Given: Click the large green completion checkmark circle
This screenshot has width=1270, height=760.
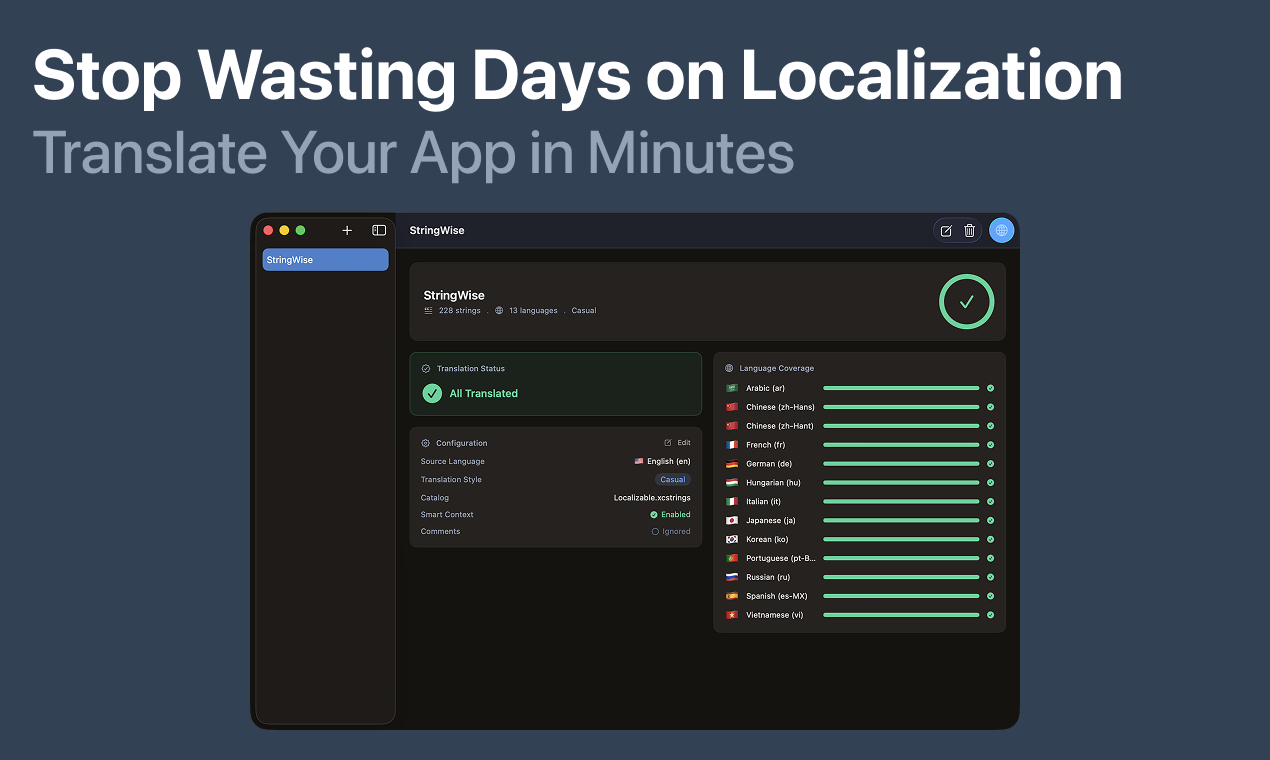Looking at the screenshot, I should pos(966,302).
